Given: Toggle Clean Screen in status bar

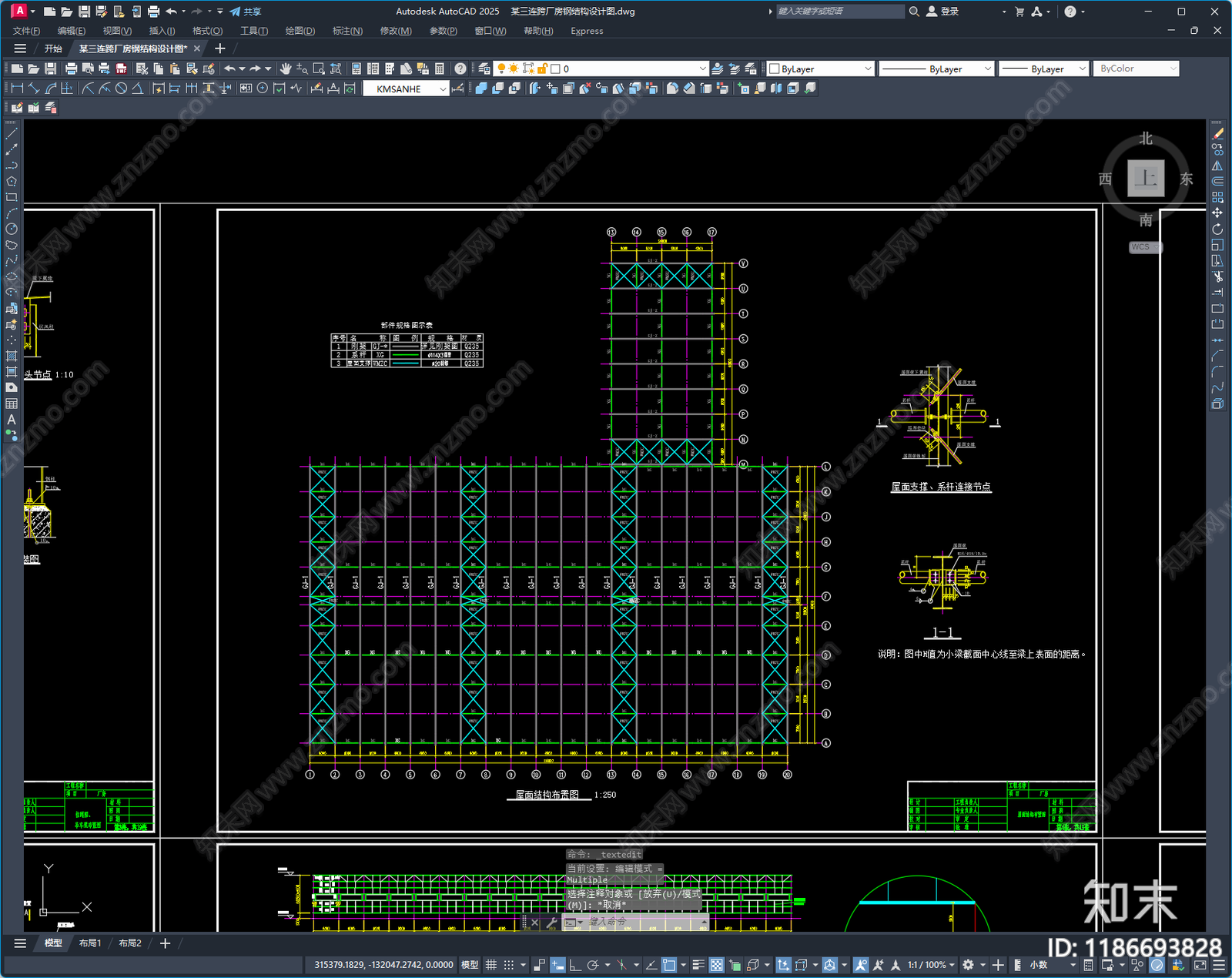Looking at the screenshot, I should pos(1200,965).
